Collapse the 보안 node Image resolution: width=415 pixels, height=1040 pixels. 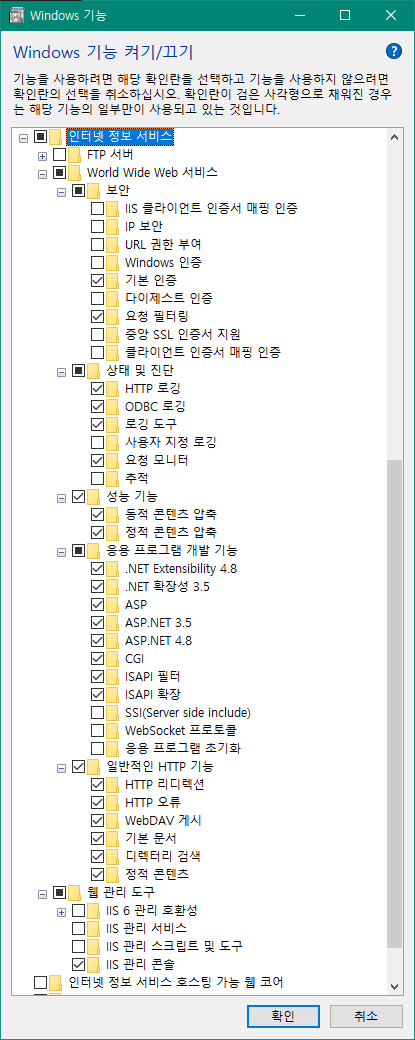click(62, 192)
